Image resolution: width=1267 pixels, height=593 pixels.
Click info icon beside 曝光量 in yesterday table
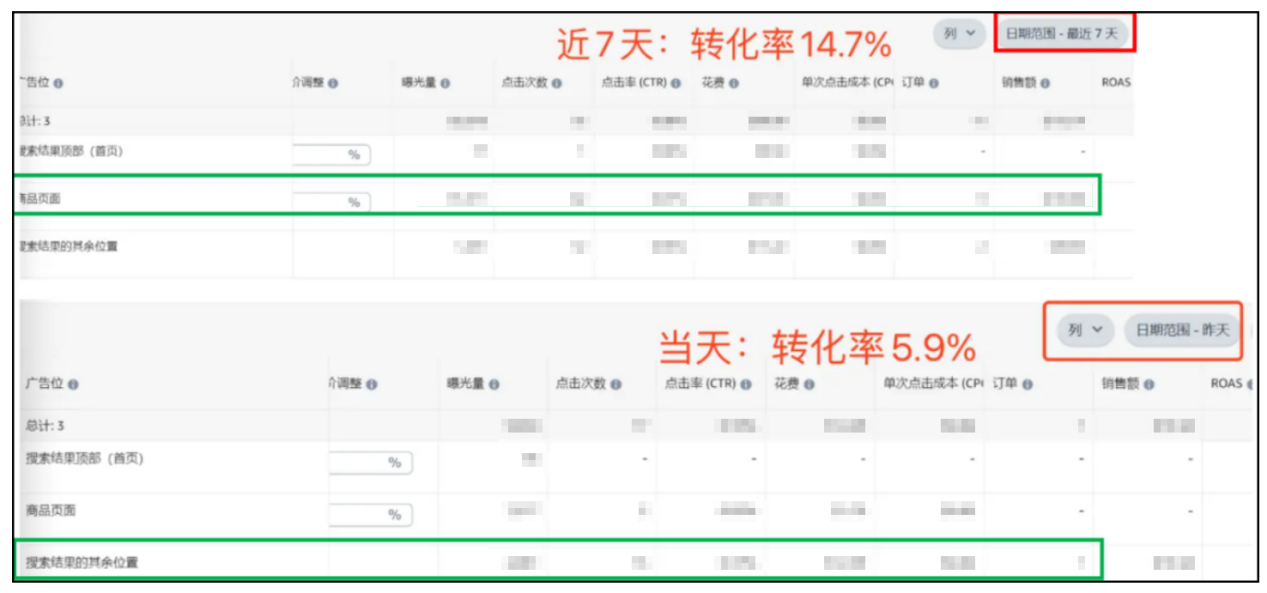tap(494, 384)
